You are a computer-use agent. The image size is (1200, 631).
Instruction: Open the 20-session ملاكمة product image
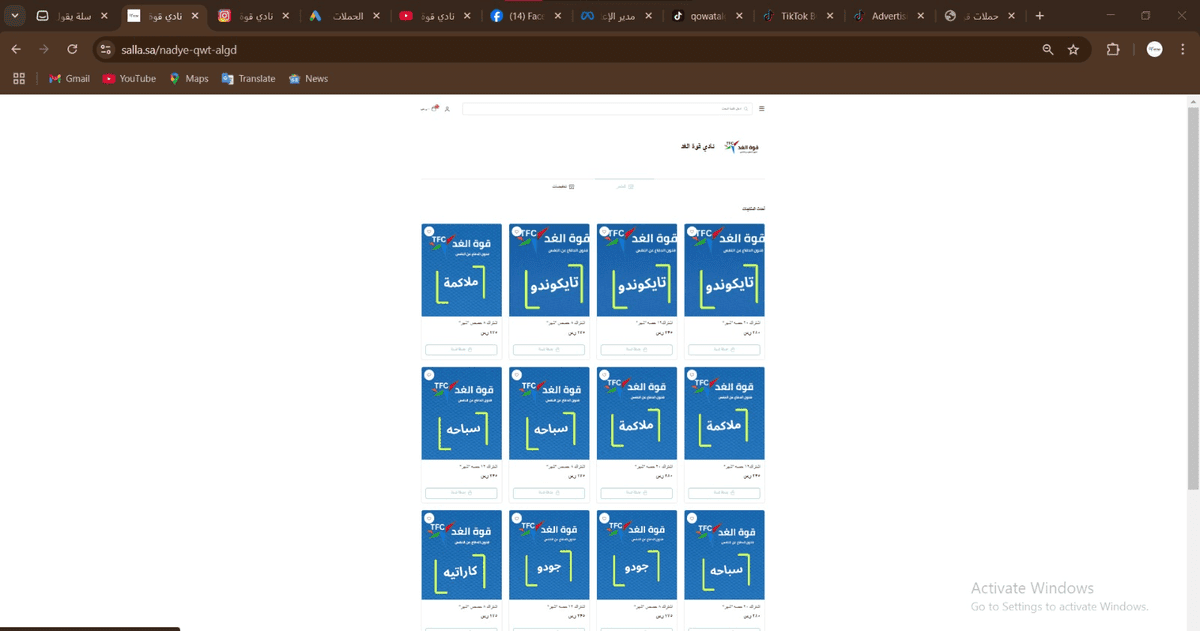tap(636, 412)
